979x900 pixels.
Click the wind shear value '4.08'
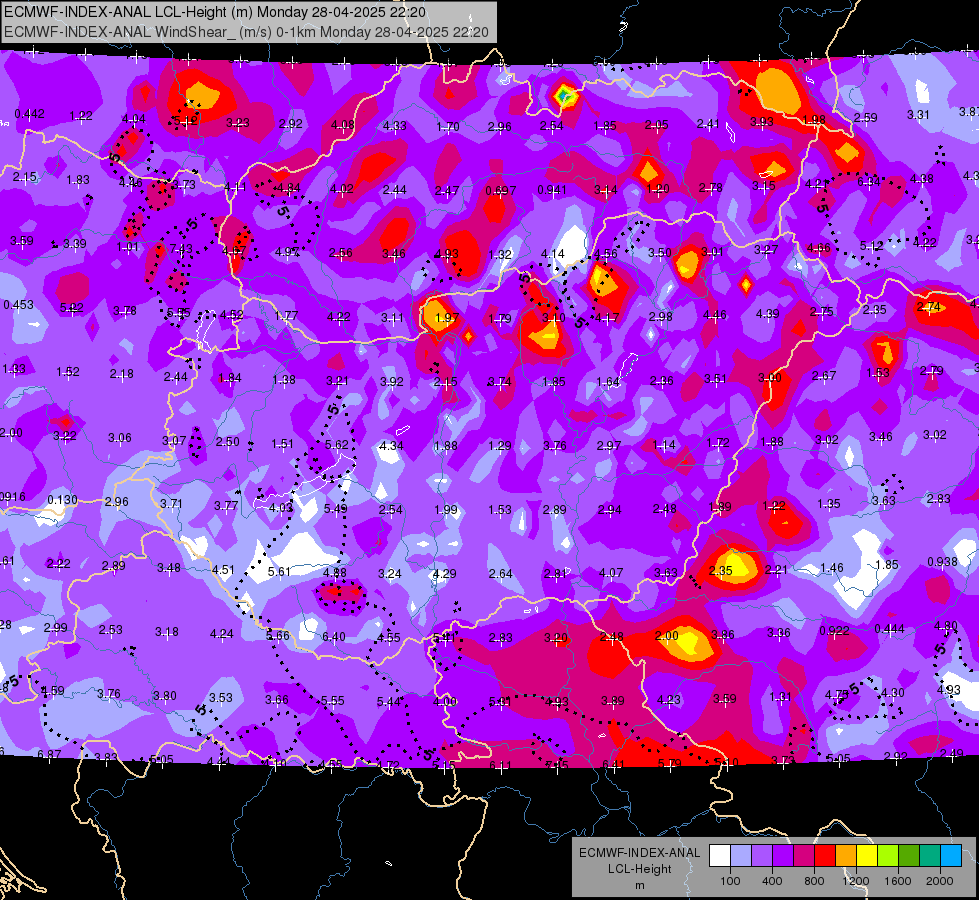click(x=343, y=125)
